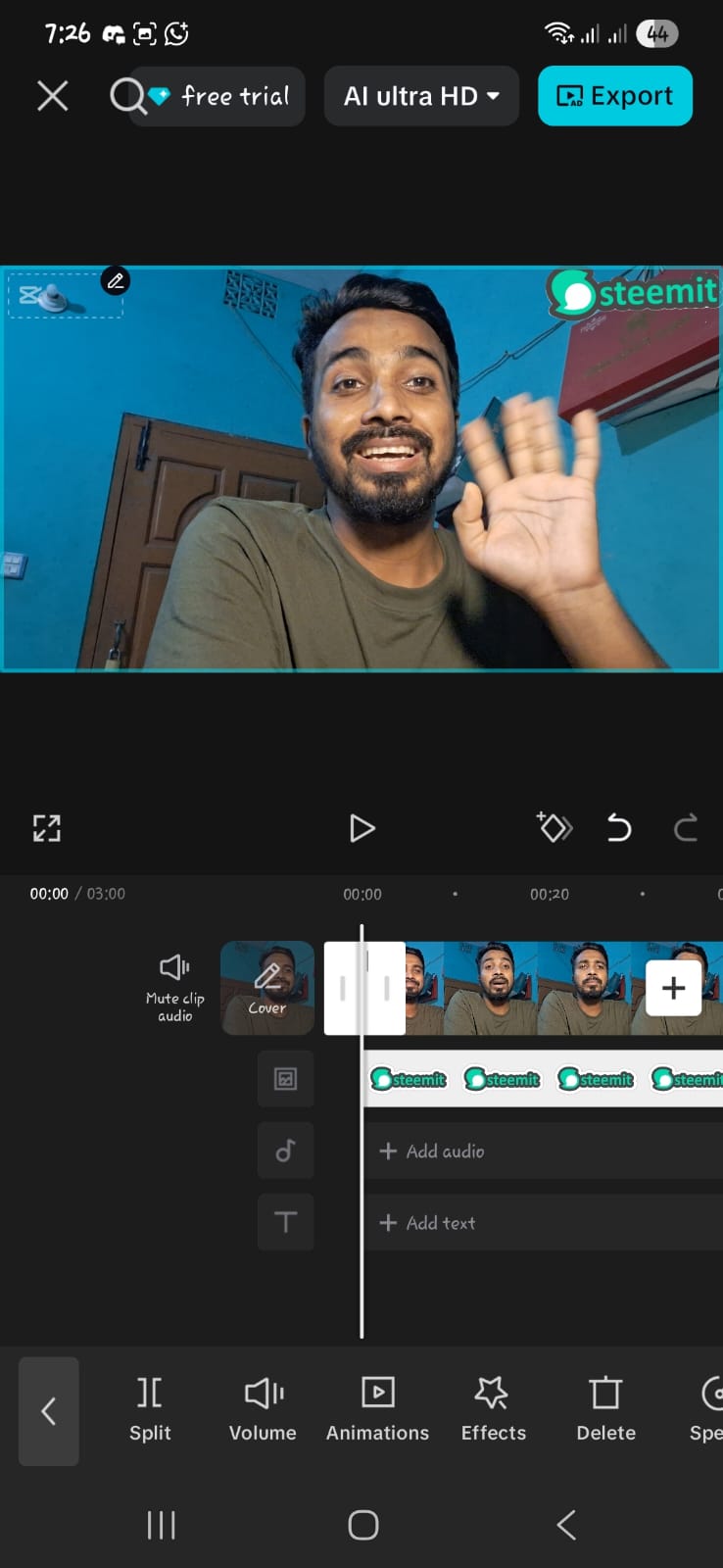Tap the WhatsApp icon in status bar

[x=177, y=34]
